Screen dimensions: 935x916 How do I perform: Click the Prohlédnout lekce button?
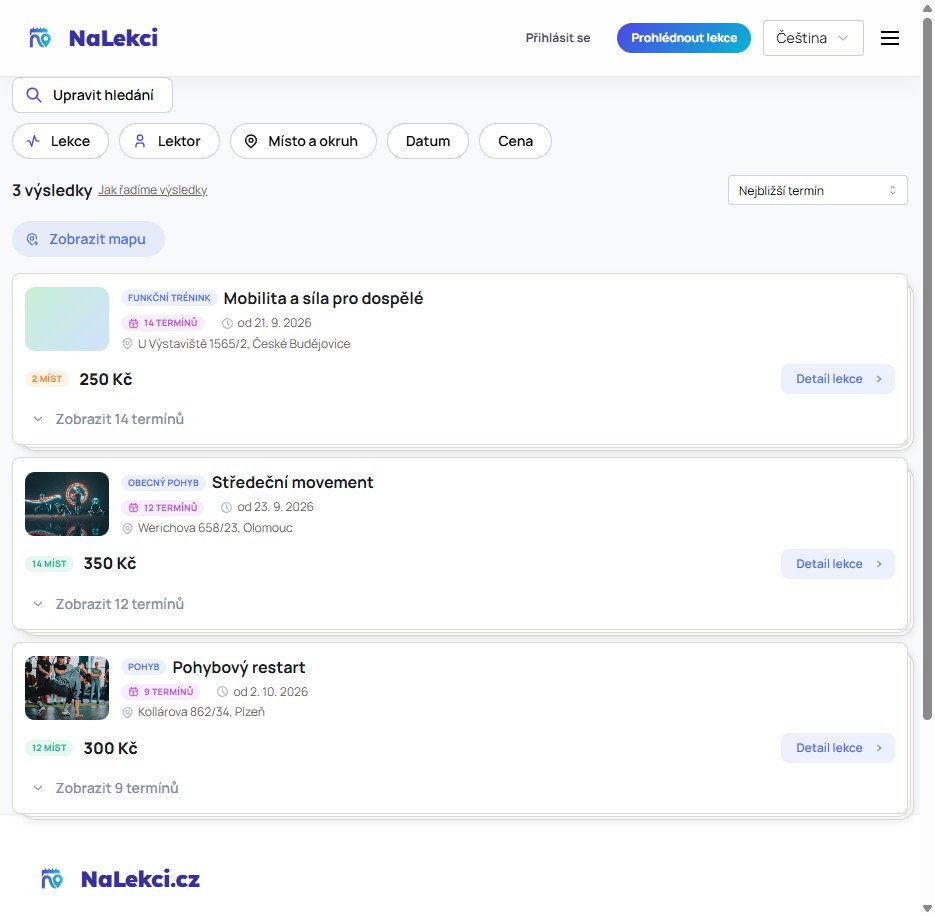pyautogui.click(x=683, y=38)
